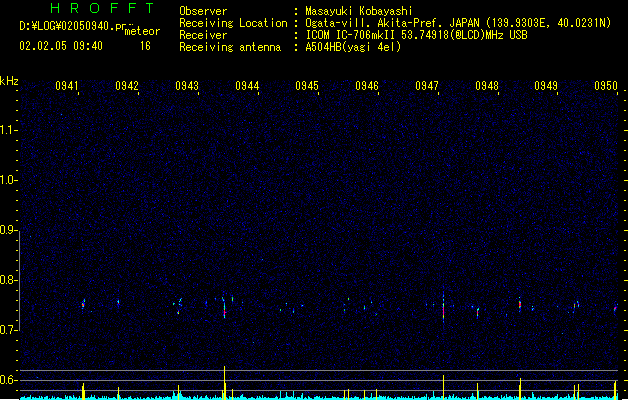
Task: Click the 0947 time label
Action: pyautogui.click(x=427, y=86)
